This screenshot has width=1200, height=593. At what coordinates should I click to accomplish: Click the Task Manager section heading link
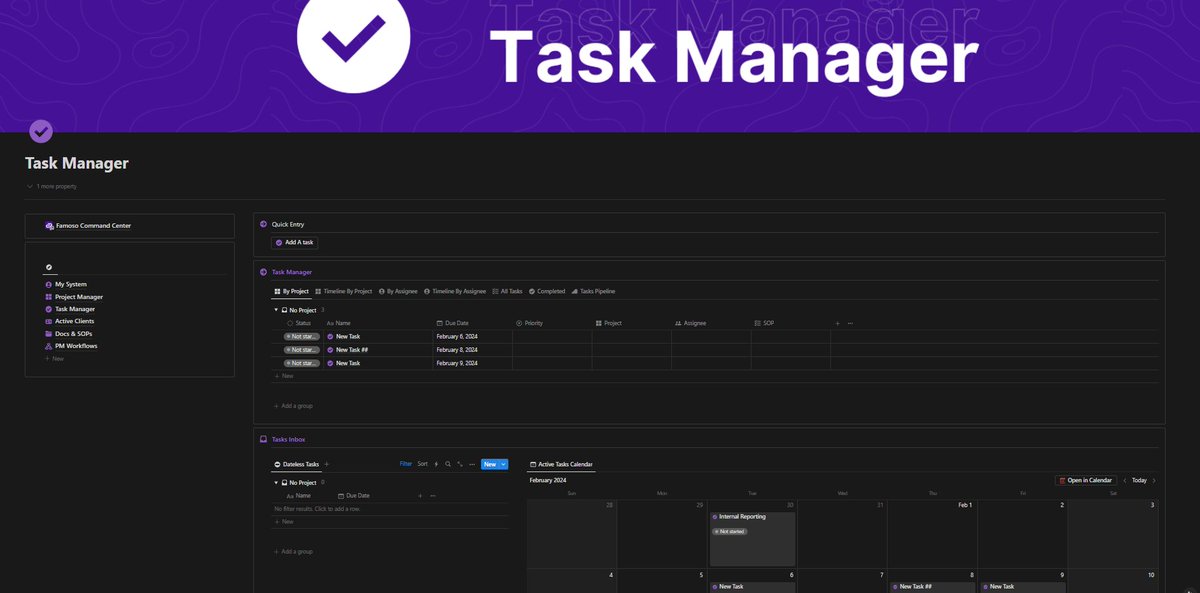pyautogui.click(x=292, y=272)
